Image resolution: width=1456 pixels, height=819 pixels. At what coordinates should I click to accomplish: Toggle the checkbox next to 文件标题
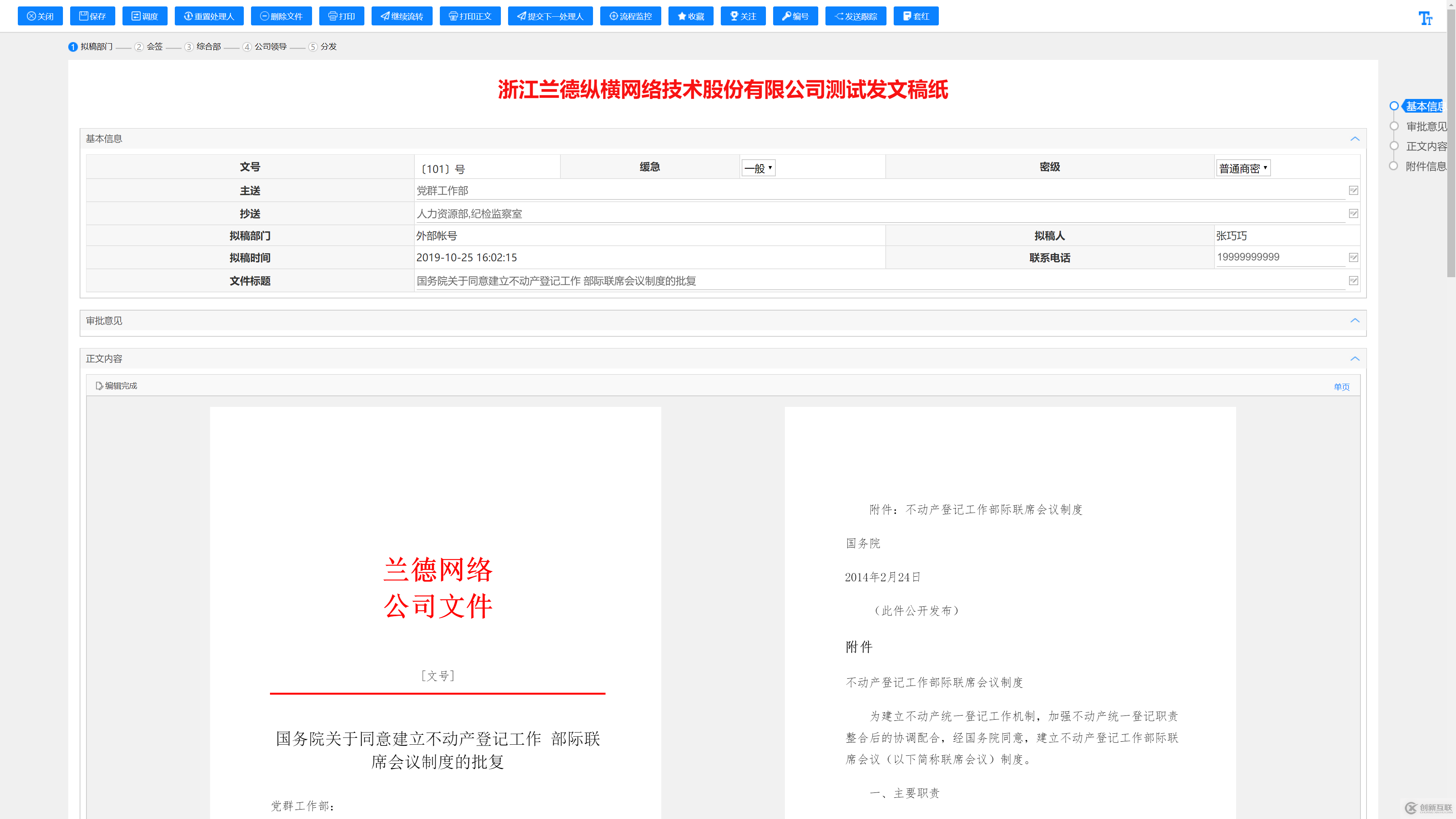click(x=1353, y=280)
